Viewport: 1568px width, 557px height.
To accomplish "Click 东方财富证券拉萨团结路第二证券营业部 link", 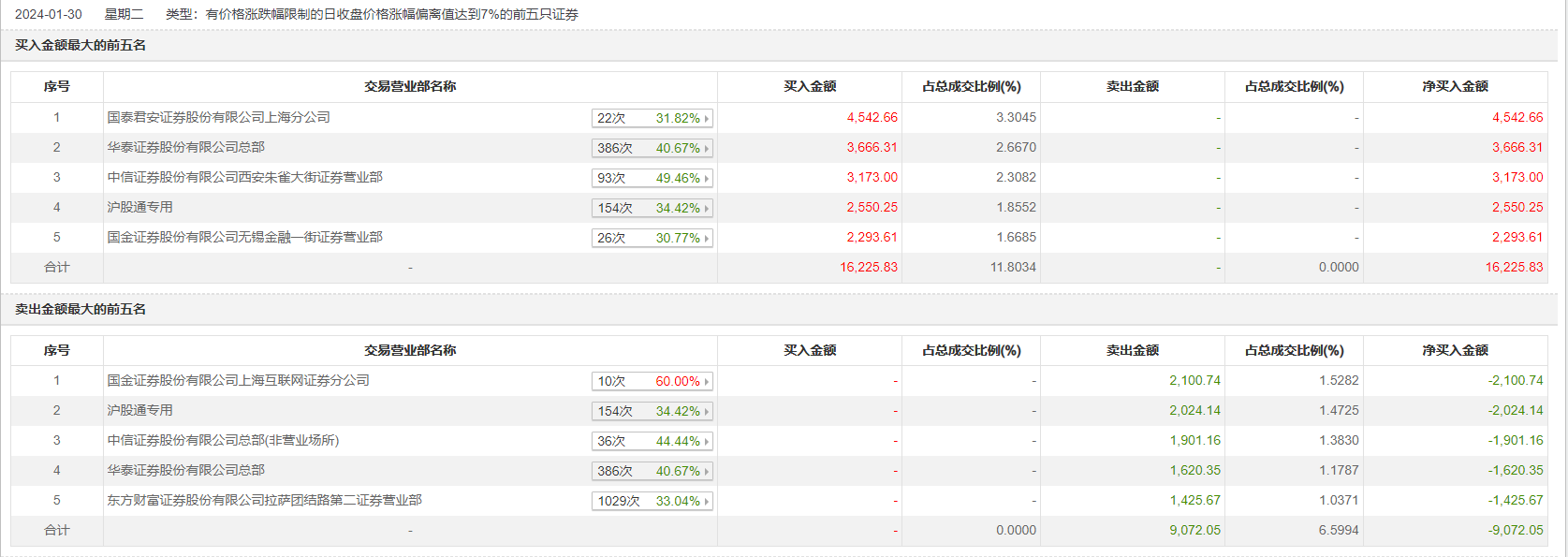I will 264,500.
